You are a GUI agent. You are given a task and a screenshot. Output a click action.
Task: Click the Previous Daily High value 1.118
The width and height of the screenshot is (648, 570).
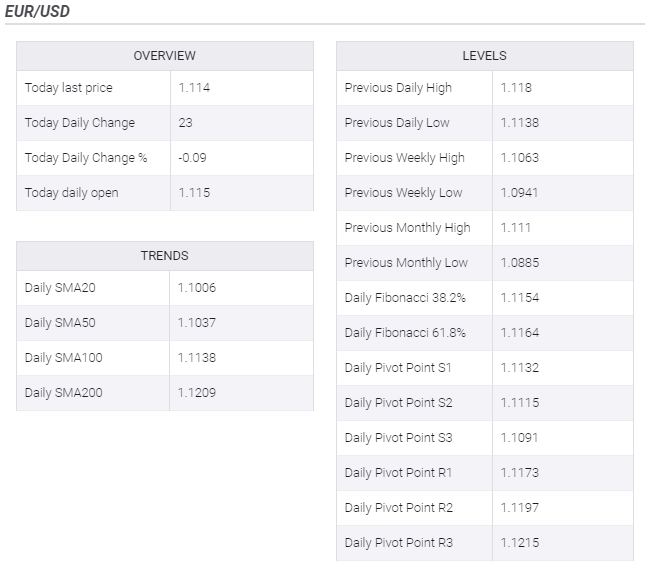(x=516, y=88)
